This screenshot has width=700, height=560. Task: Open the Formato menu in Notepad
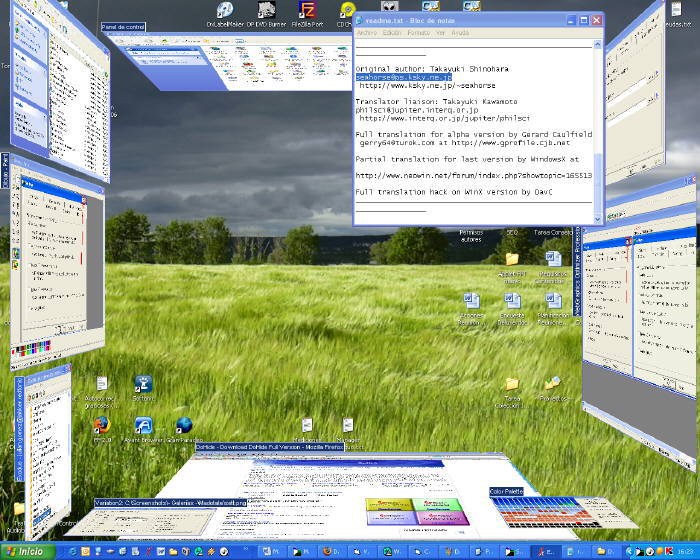coord(418,33)
